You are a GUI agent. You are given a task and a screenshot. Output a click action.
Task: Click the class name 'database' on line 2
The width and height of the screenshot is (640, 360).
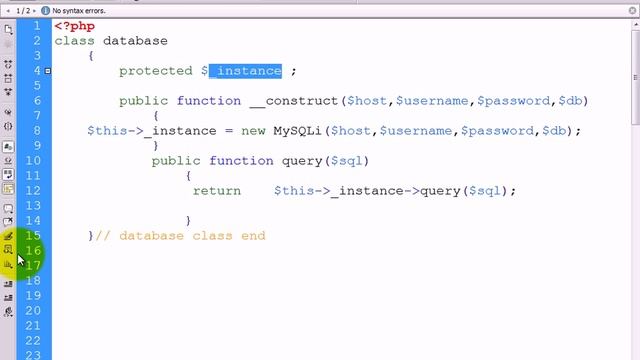[135, 41]
